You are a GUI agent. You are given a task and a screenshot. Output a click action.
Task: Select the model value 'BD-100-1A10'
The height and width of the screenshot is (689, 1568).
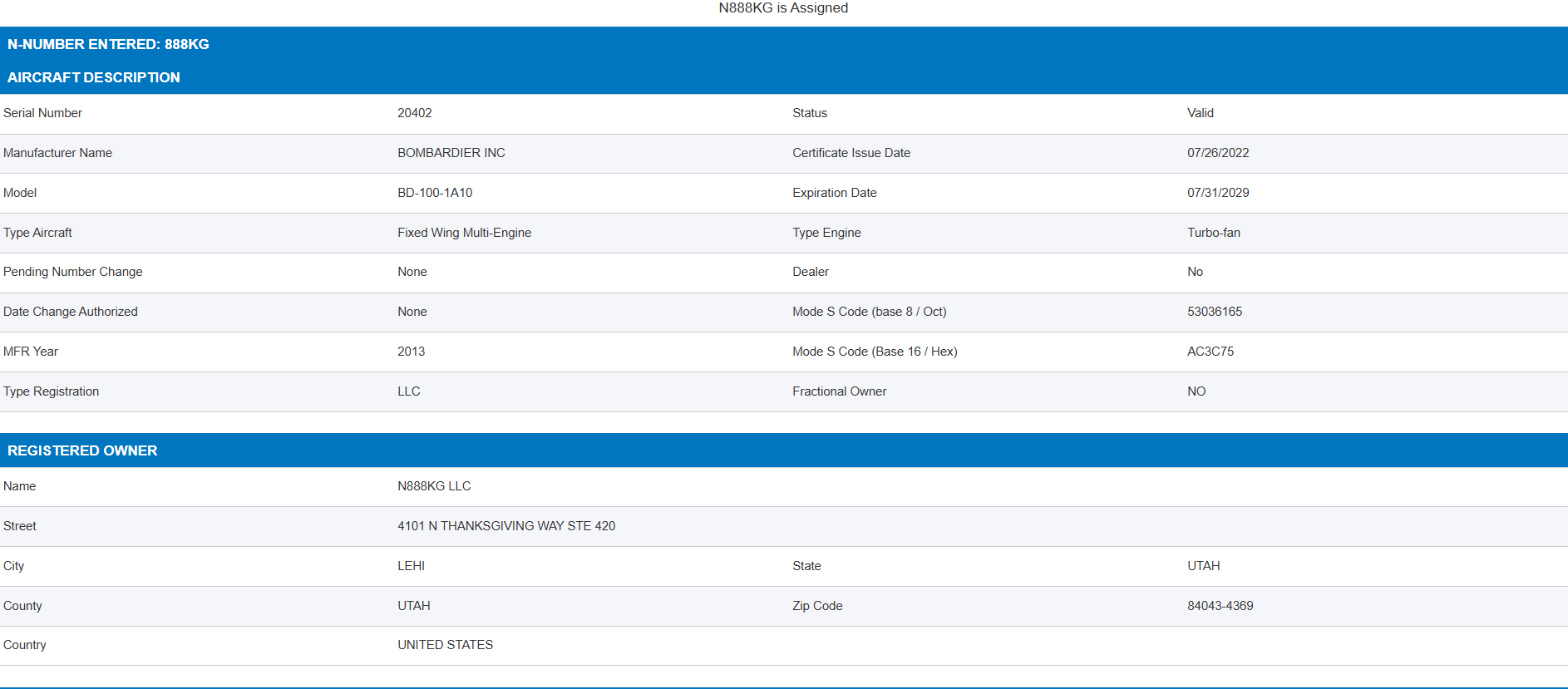coord(435,193)
